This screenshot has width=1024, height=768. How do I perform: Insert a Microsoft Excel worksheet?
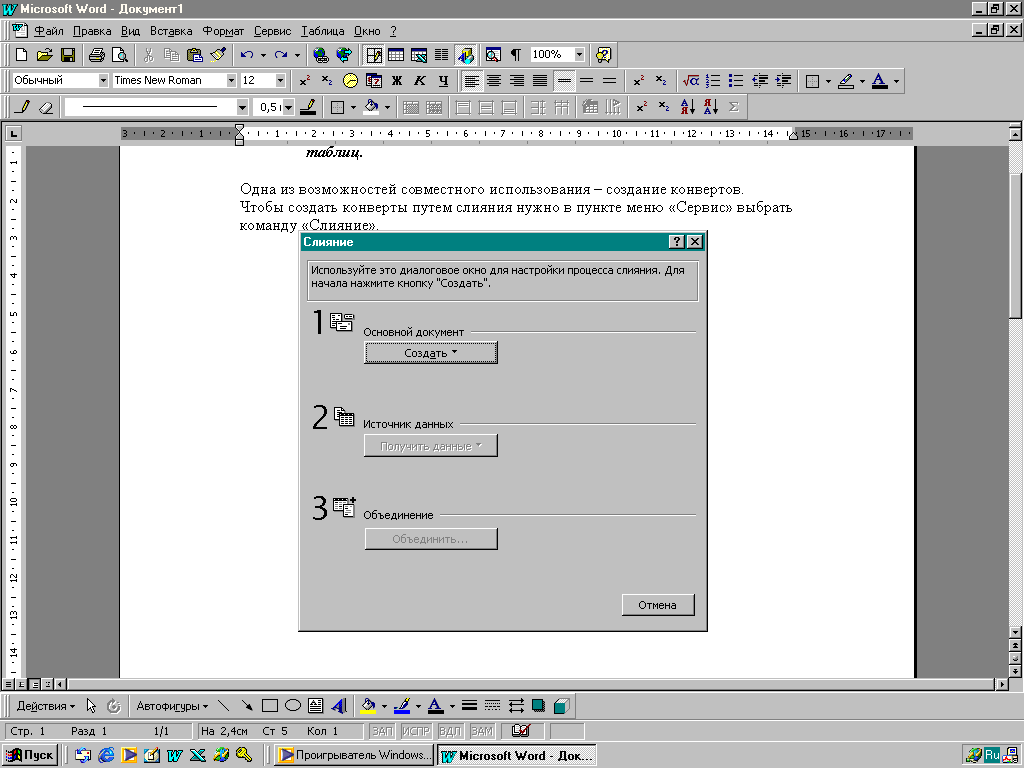[419, 55]
